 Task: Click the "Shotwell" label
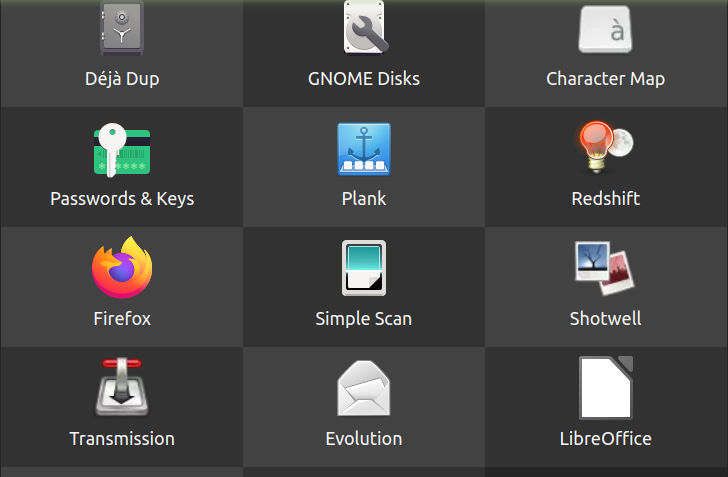coord(605,319)
